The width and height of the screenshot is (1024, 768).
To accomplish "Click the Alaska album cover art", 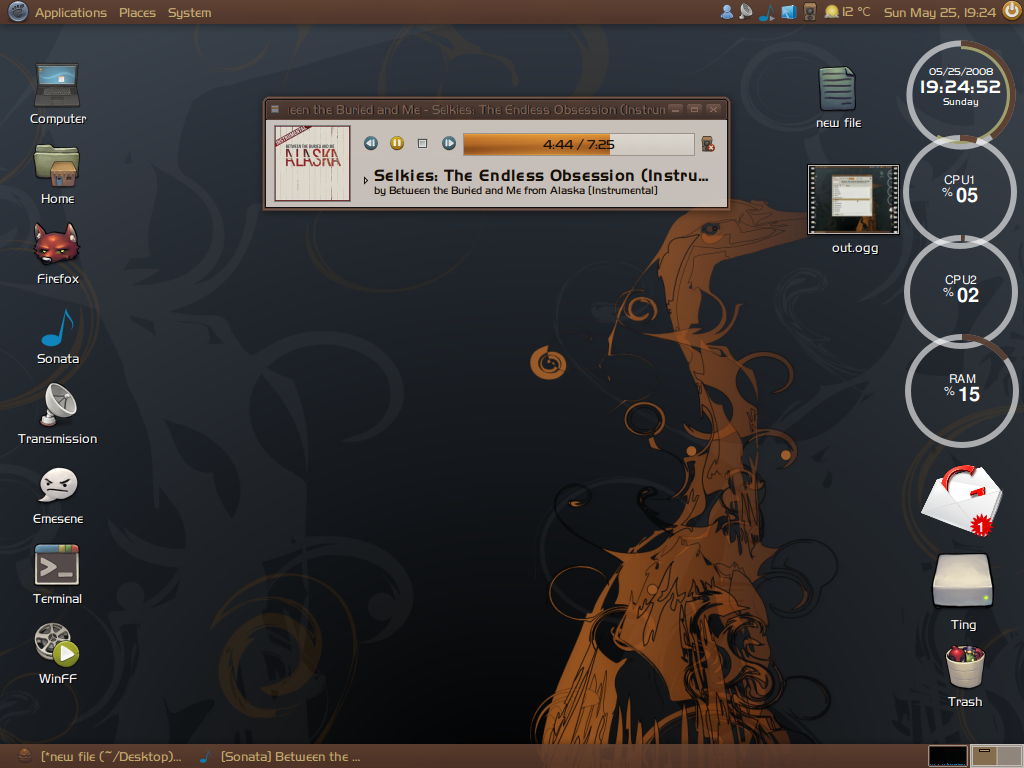I will [x=312, y=162].
